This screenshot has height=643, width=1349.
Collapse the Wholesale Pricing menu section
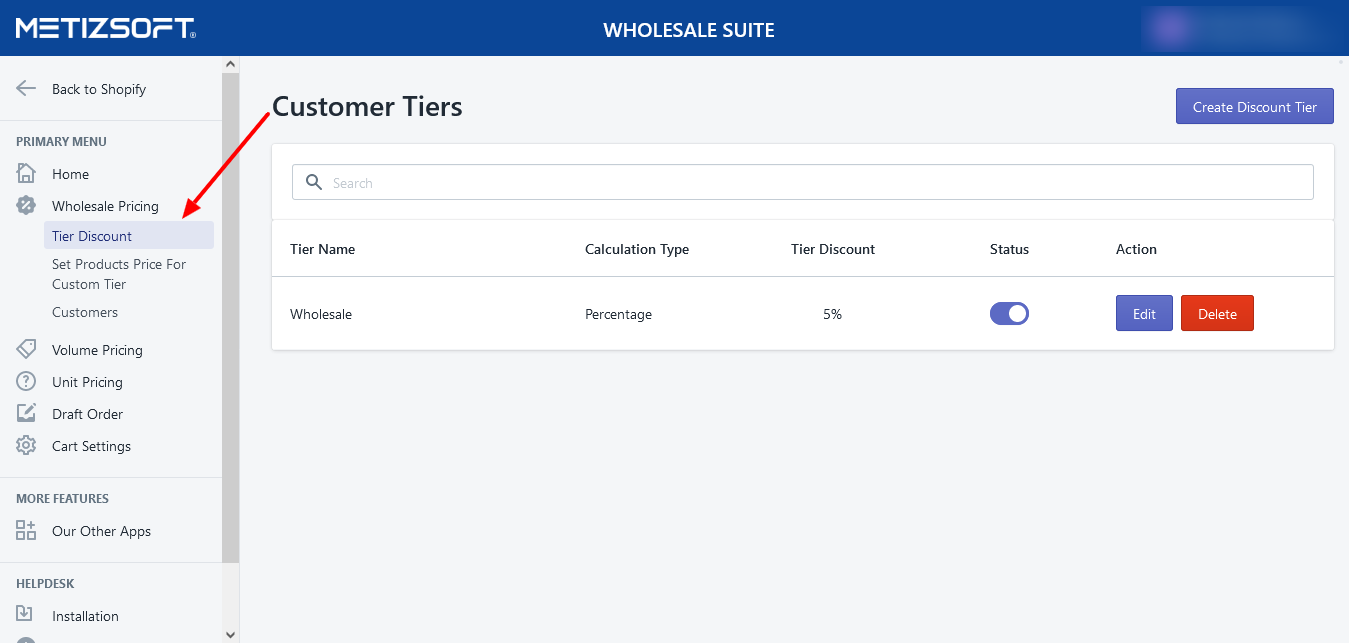point(105,206)
